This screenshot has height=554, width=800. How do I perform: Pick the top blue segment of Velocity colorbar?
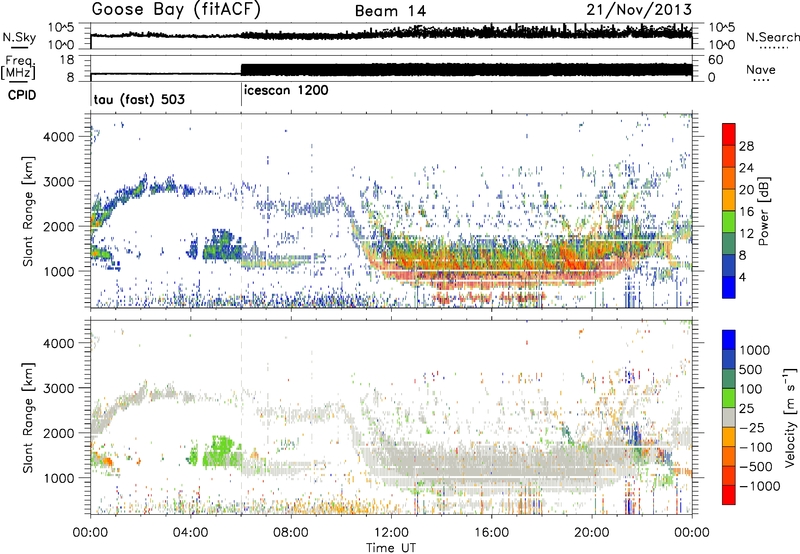tap(729, 340)
